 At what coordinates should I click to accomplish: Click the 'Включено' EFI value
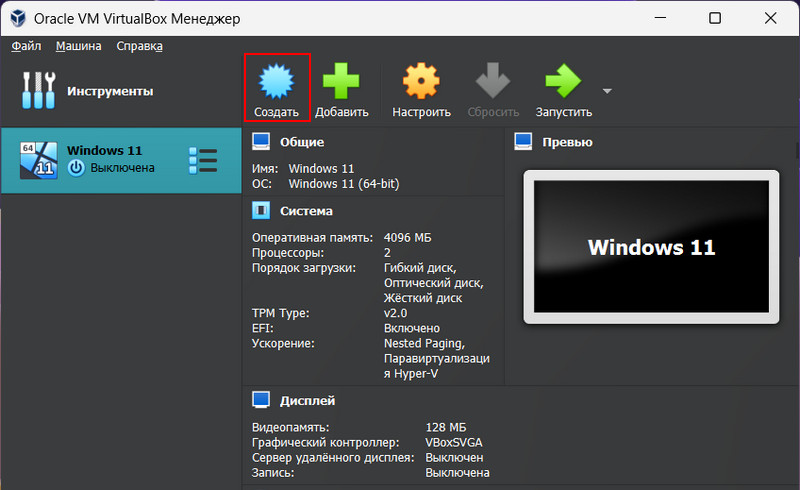point(412,328)
